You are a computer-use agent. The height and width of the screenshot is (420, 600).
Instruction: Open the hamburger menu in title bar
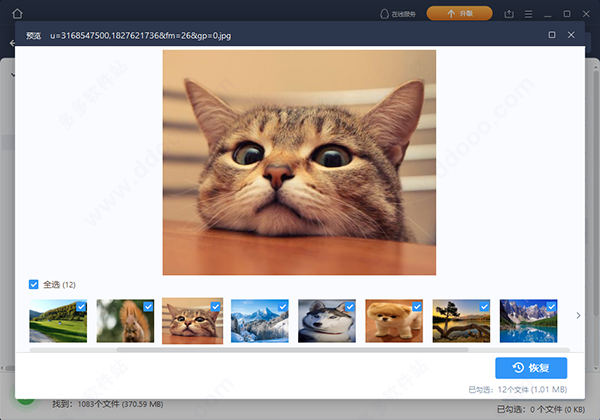click(528, 13)
